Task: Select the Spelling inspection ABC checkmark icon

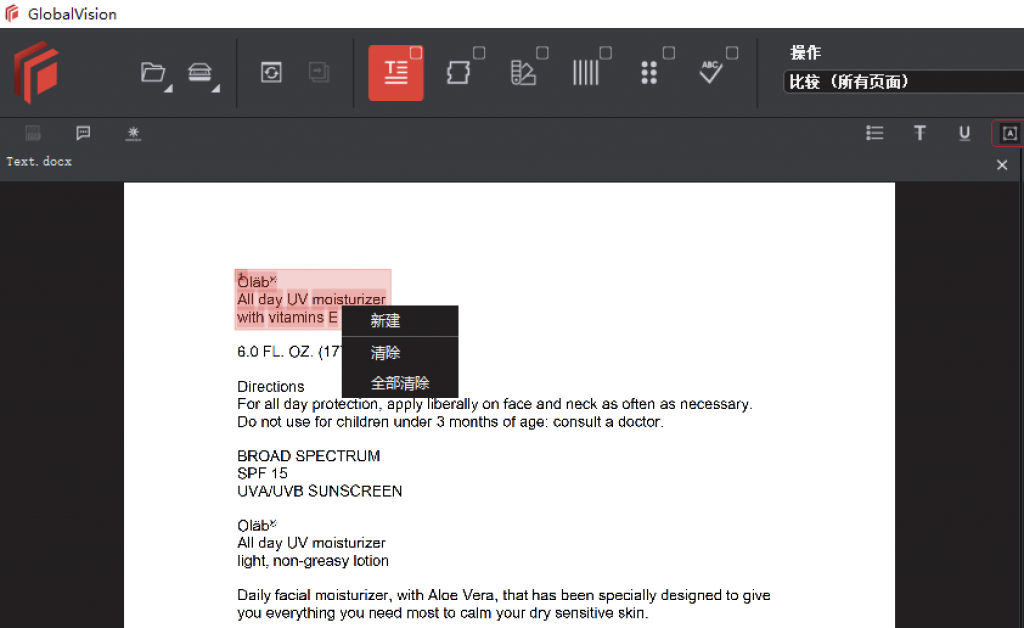Action: point(711,72)
